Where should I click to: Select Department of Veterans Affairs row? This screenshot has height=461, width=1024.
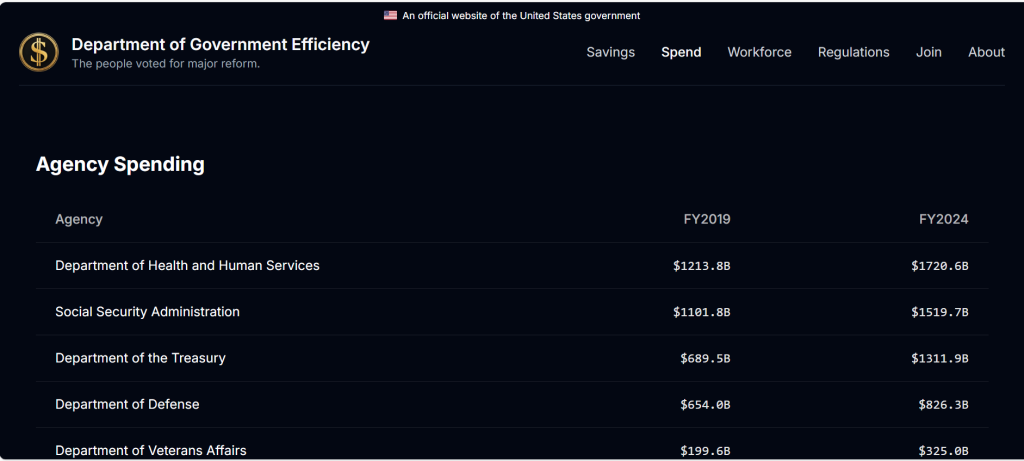150,450
